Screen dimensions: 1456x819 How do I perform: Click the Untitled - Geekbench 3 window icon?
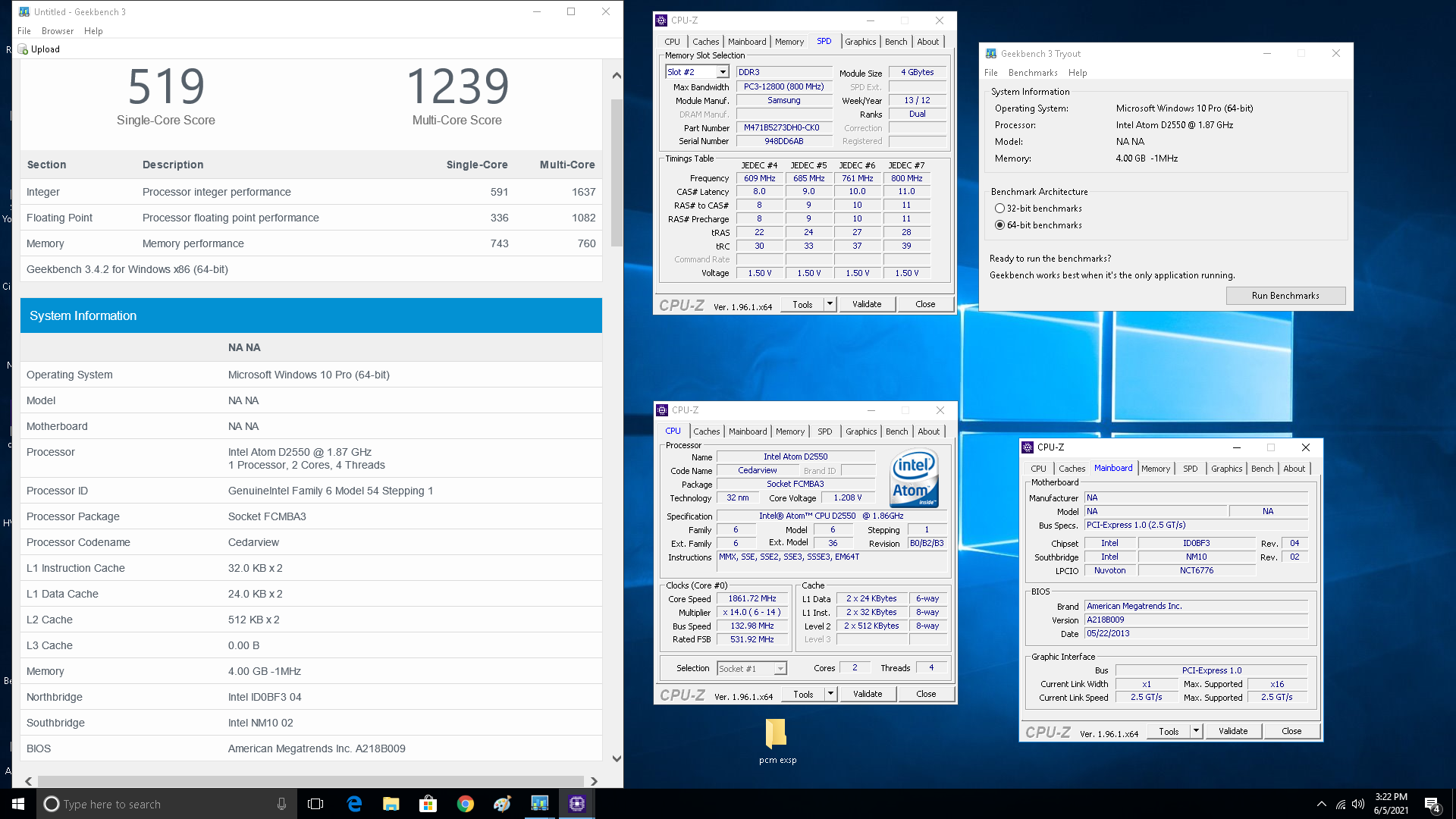click(x=24, y=12)
